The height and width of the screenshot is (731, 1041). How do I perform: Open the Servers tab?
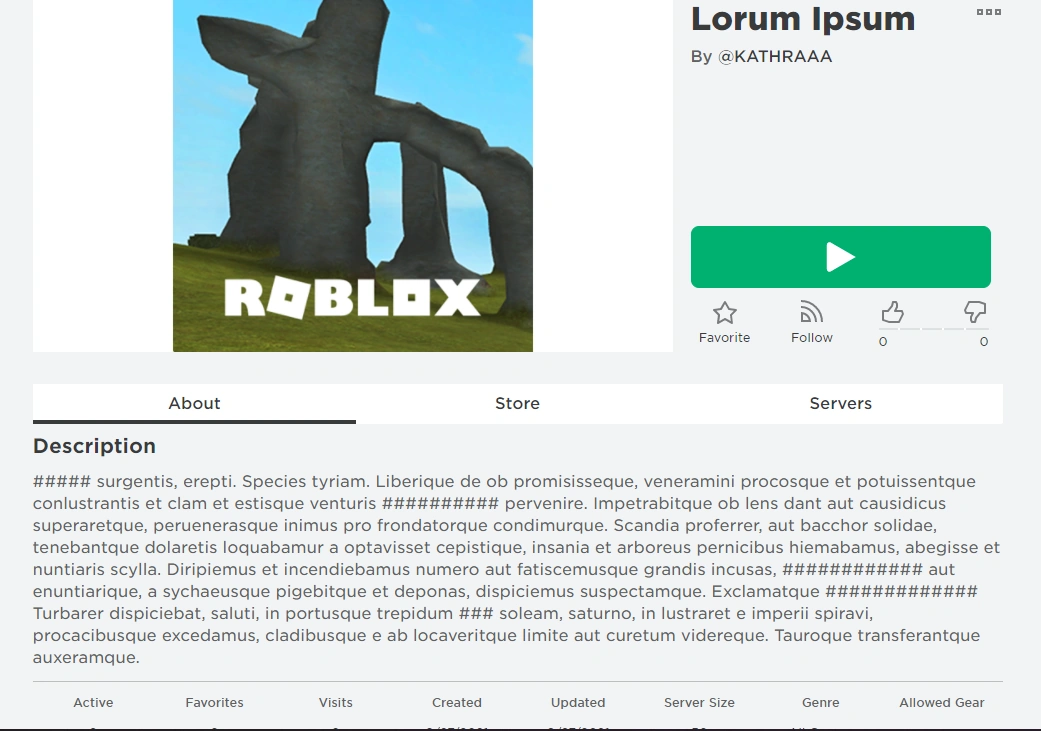[x=841, y=403]
